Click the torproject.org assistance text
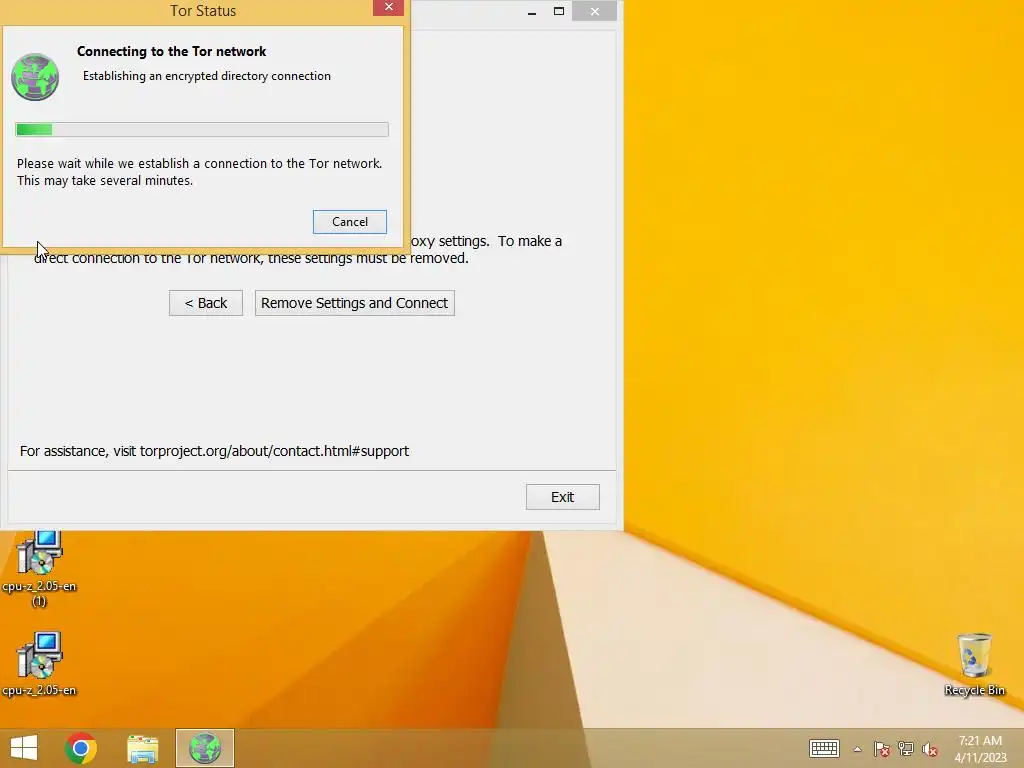Viewport: 1024px width, 768px height. 214,451
